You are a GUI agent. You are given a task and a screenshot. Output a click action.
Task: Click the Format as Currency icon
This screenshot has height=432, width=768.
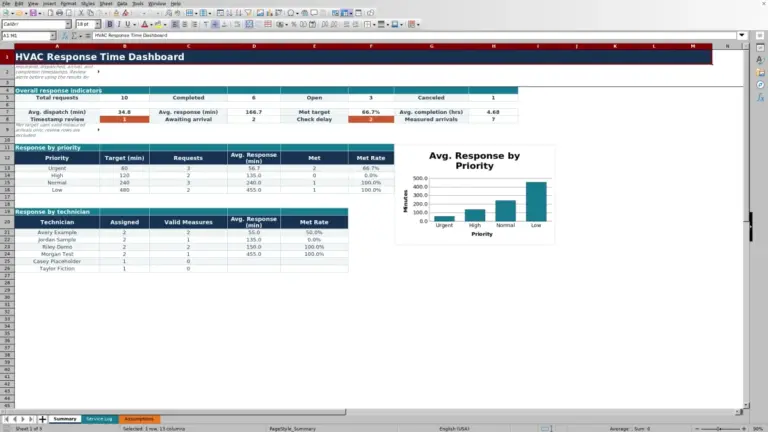point(281,24)
